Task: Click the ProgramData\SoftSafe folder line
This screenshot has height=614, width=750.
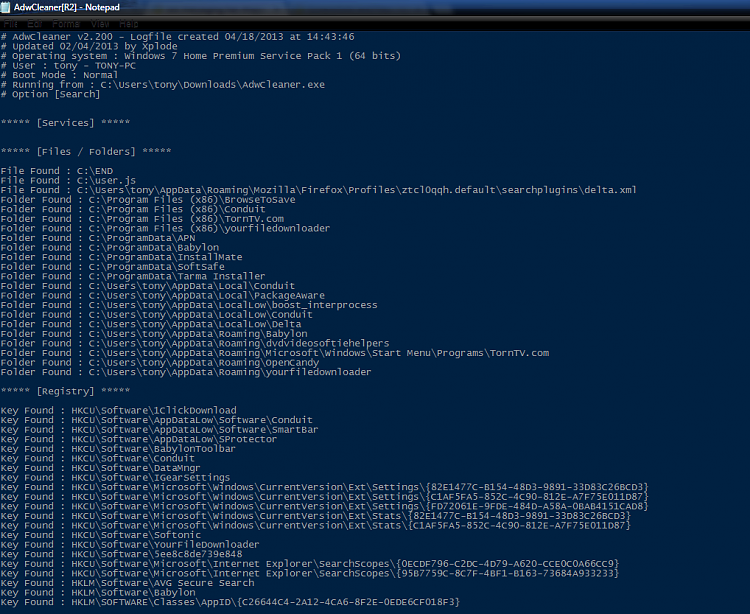Action: click(112, 266)
